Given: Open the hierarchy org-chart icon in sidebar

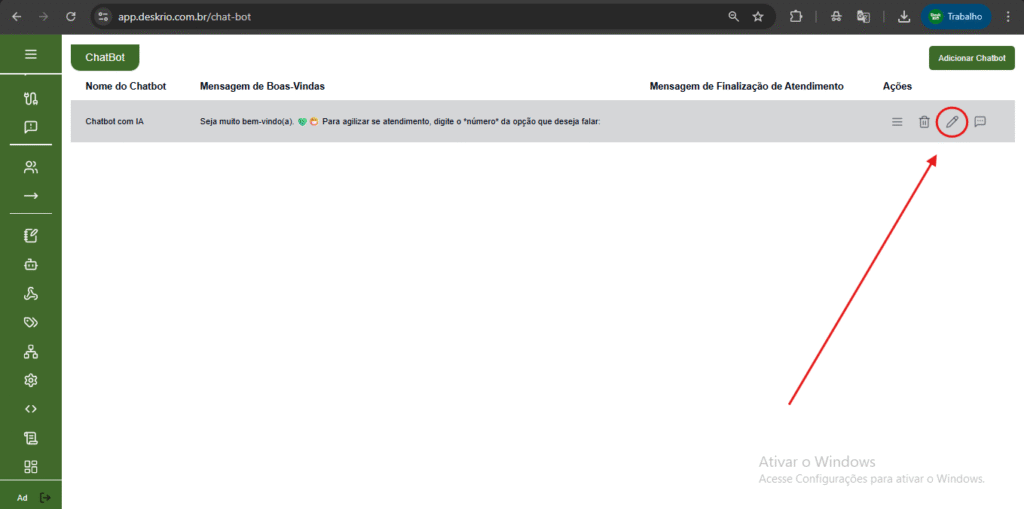Looking at the screenshot, I should click(x=31, y=351).
